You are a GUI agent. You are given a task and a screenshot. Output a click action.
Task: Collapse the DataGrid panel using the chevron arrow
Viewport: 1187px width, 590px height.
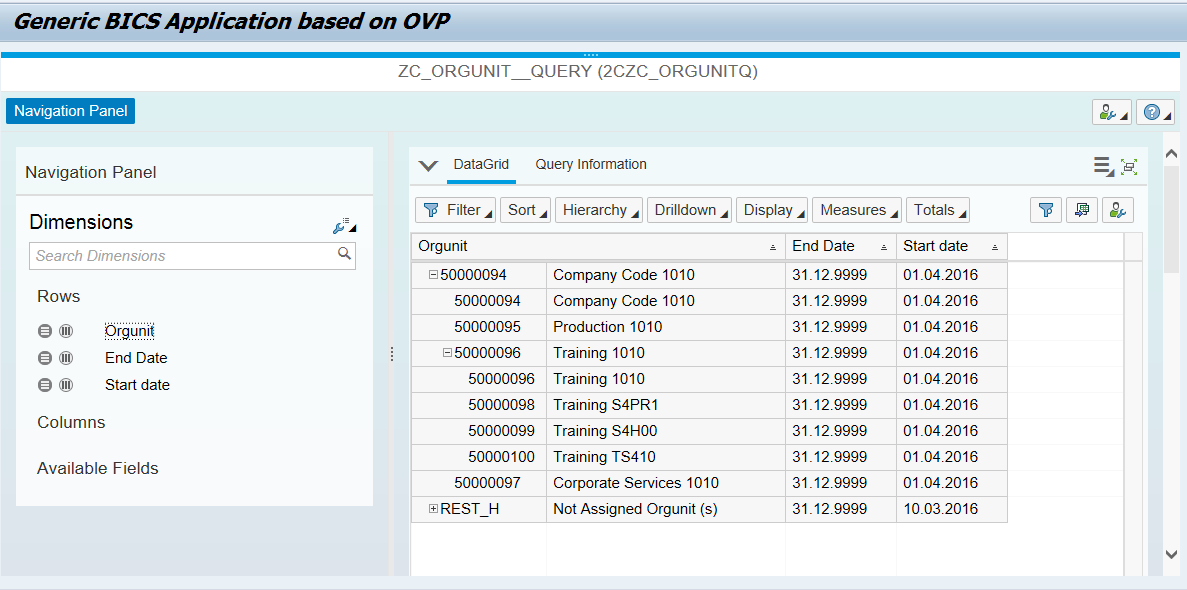tap(428, 165)
